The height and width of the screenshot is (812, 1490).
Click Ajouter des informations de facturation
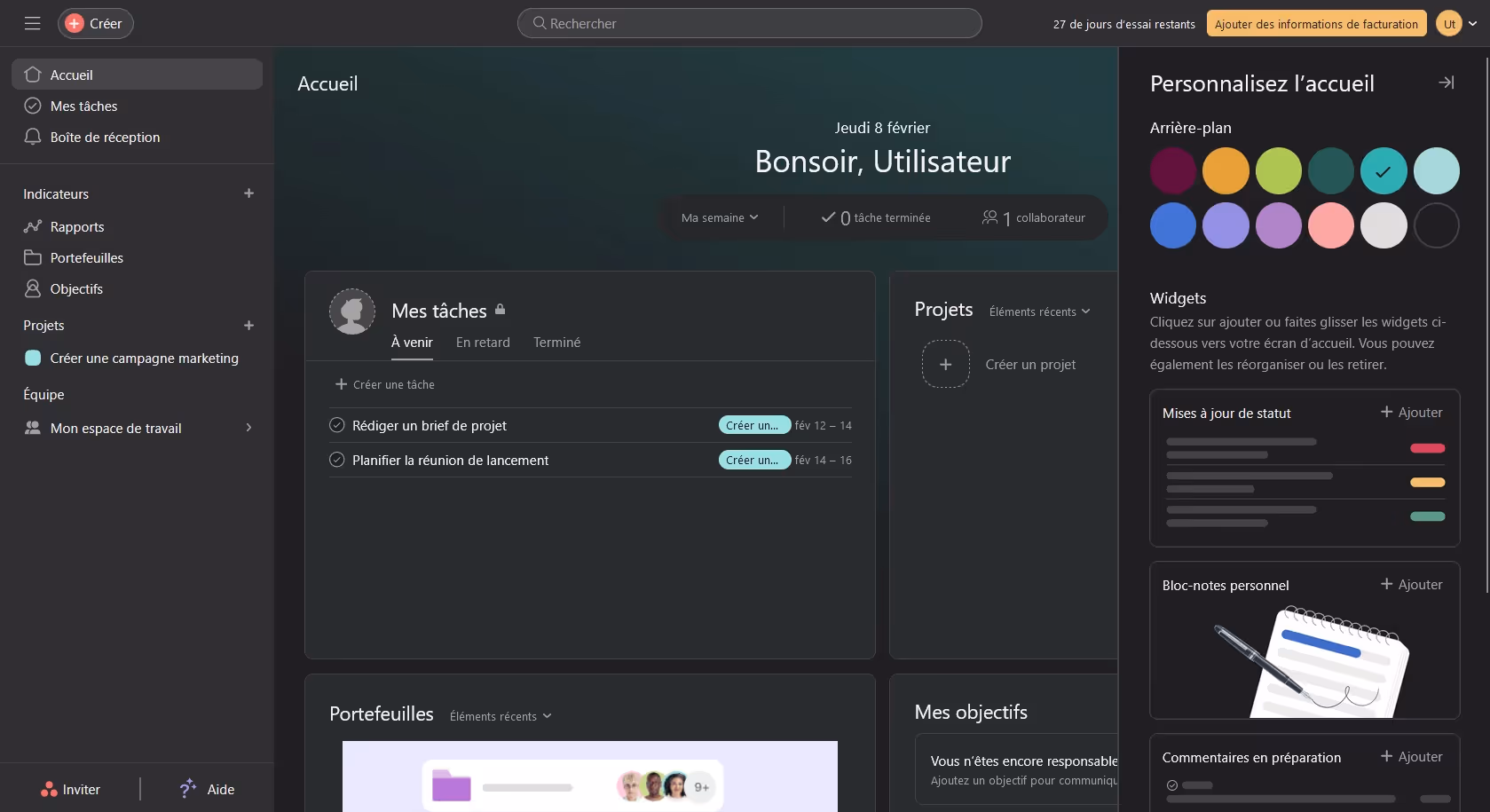[x=1316, y=23]
